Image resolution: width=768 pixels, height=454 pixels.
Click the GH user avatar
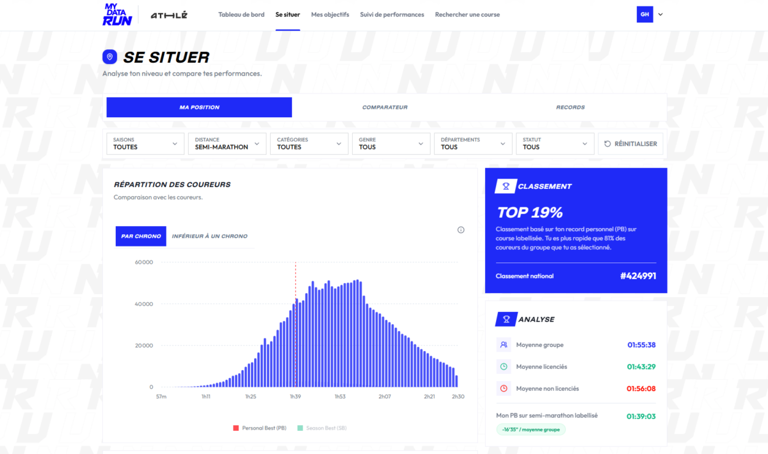[645, 14]
